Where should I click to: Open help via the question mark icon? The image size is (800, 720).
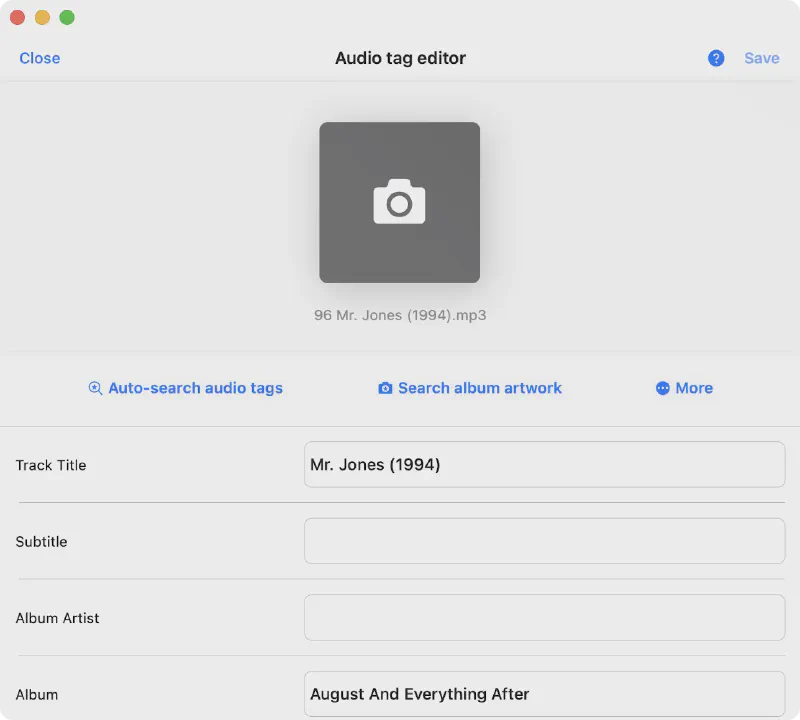pyautogui.click(x=716, y=58)
